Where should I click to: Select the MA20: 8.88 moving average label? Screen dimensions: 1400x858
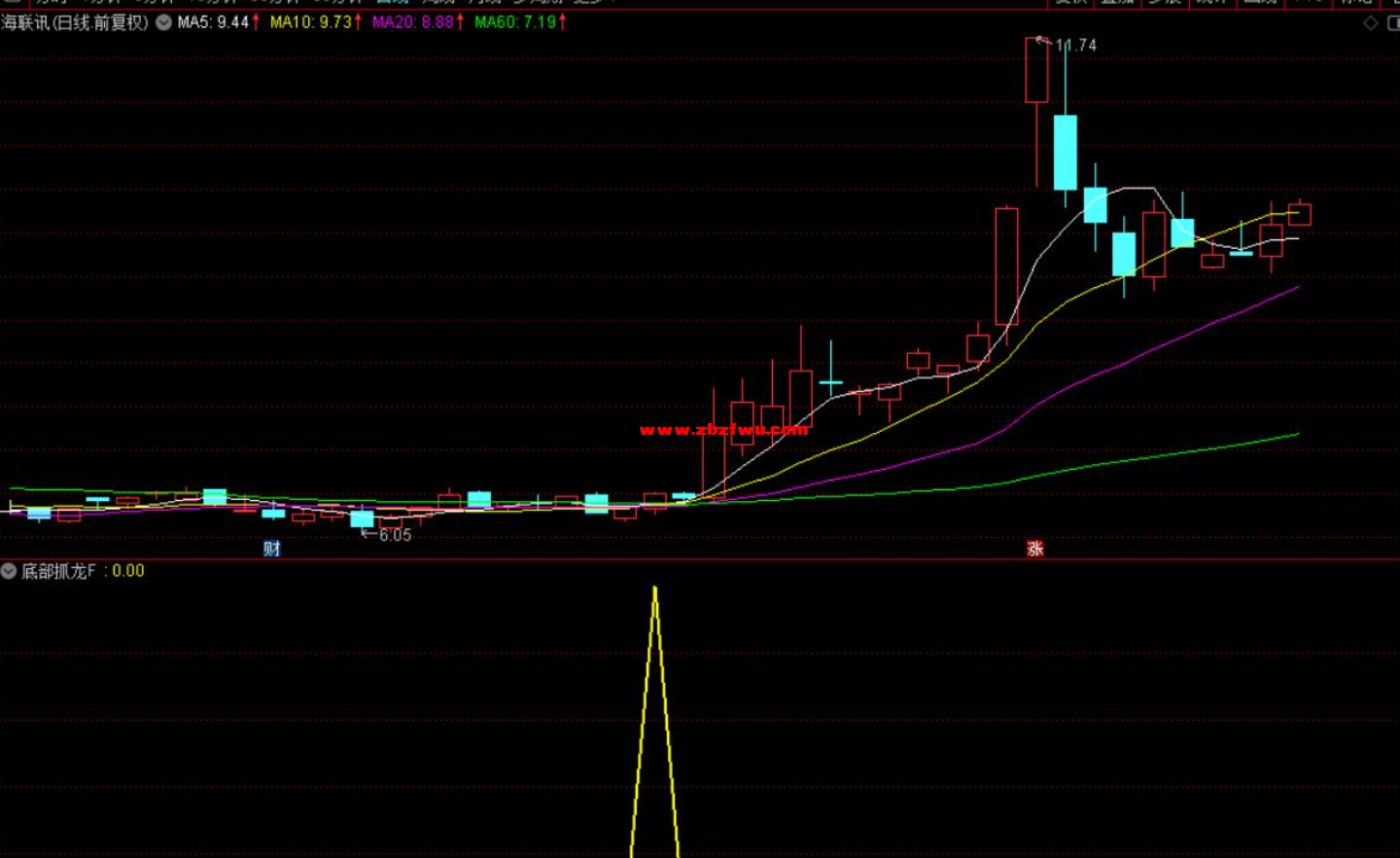click(413, 22)
